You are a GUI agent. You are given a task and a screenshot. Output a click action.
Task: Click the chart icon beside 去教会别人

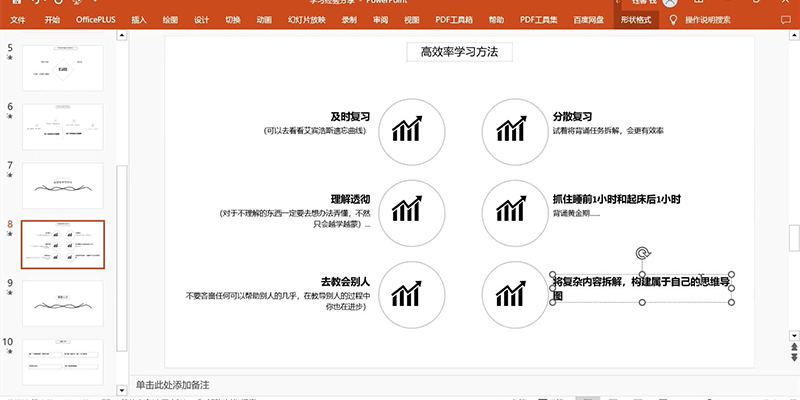coord(405,292)
